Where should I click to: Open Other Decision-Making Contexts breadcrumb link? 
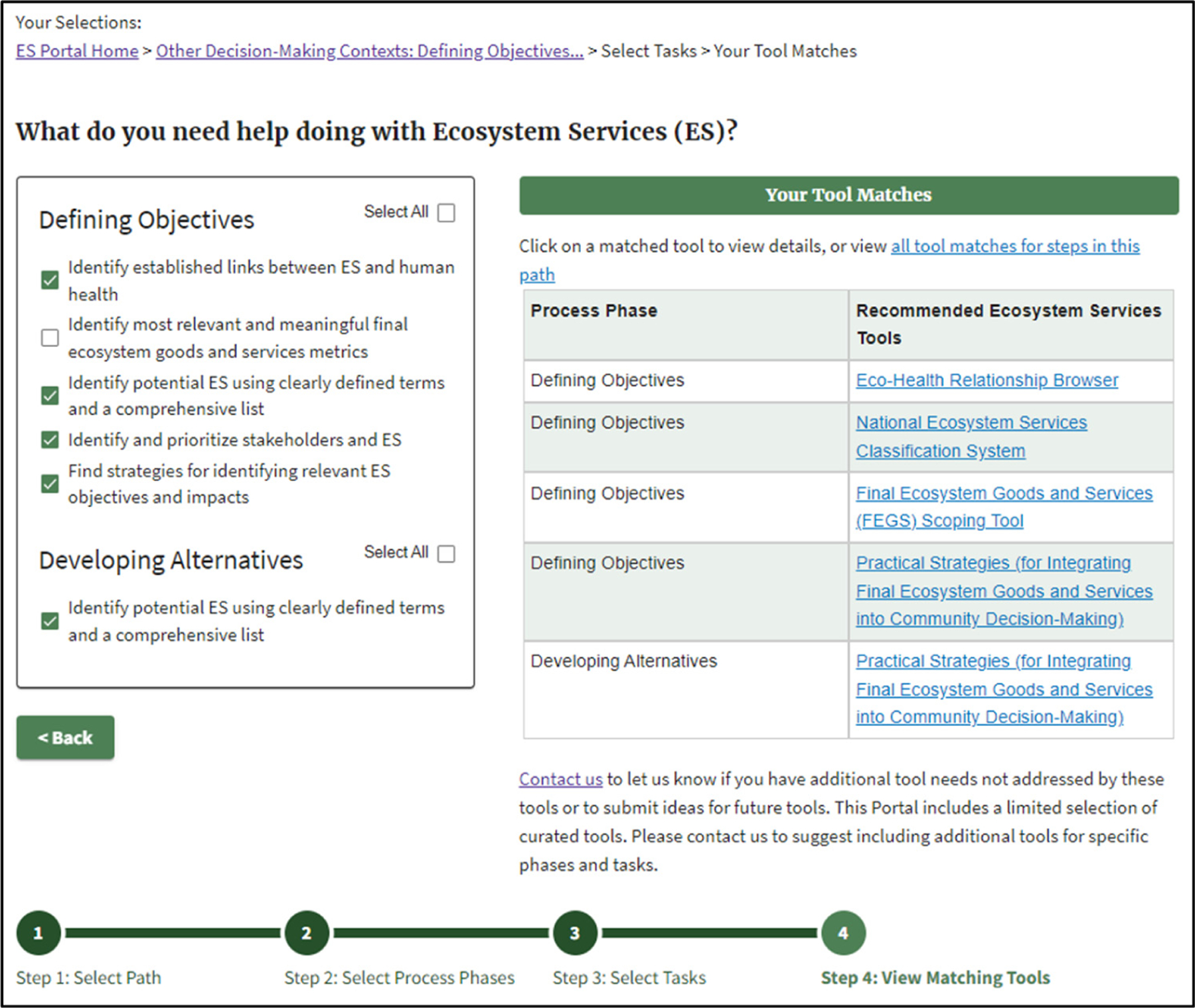(x=369, y=51)
